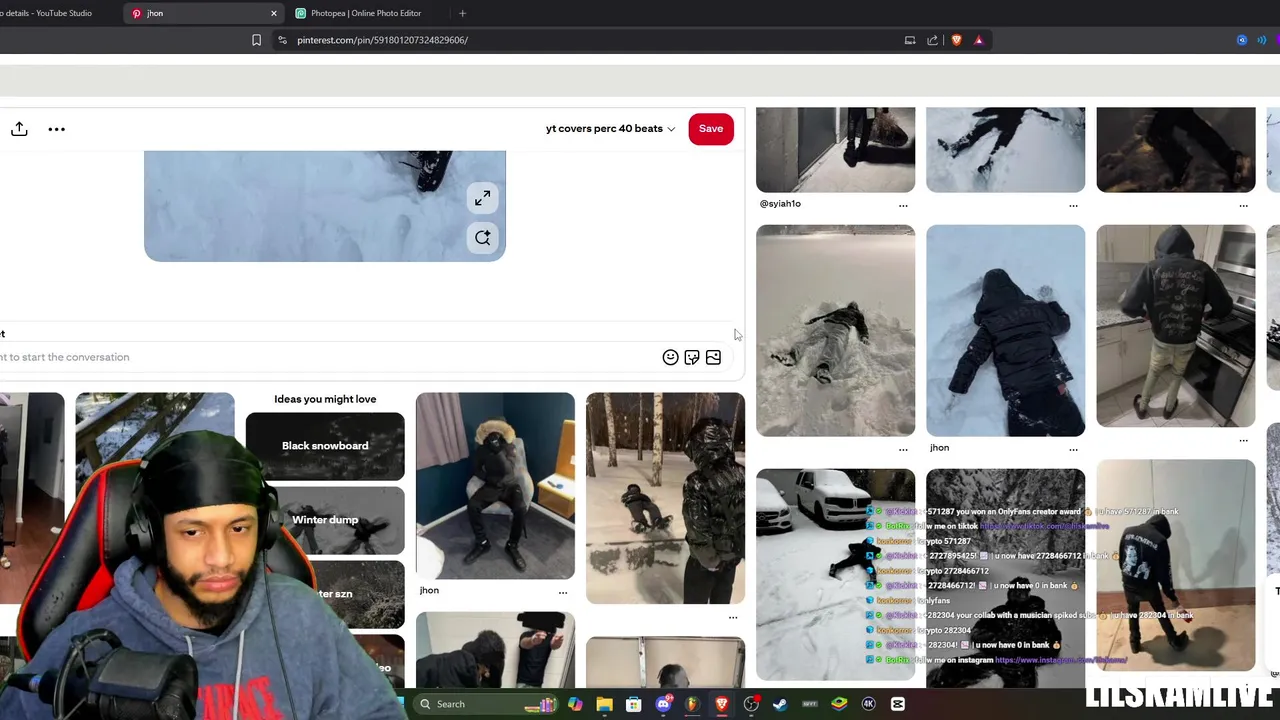Open the emoji picker in comment box
The image size is (1280, 720).
click(x=671, y=357)
